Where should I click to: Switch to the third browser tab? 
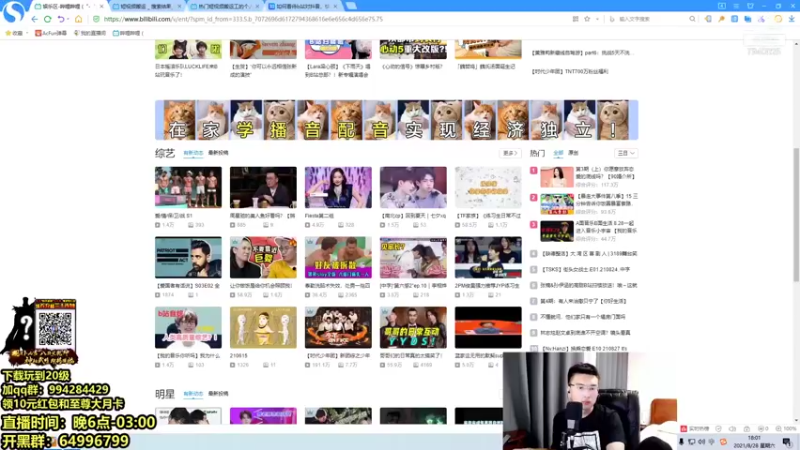point(223,6)
